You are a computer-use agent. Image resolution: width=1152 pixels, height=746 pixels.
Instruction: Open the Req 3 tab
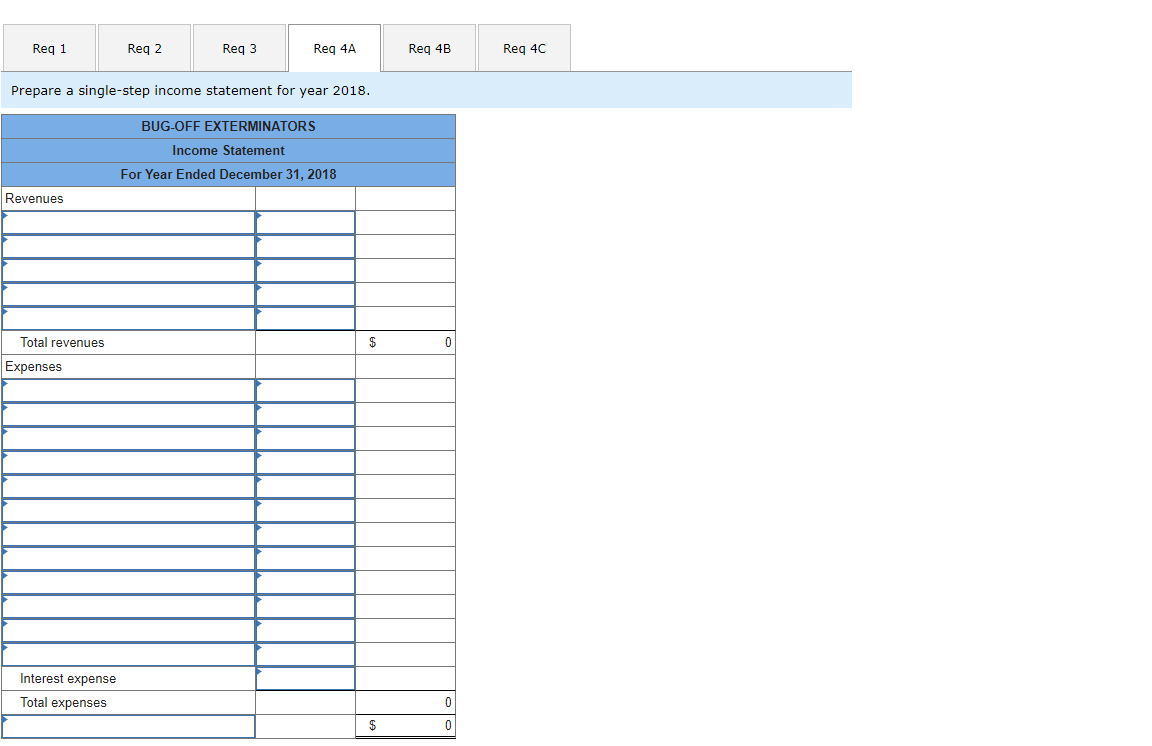point(238,47)
